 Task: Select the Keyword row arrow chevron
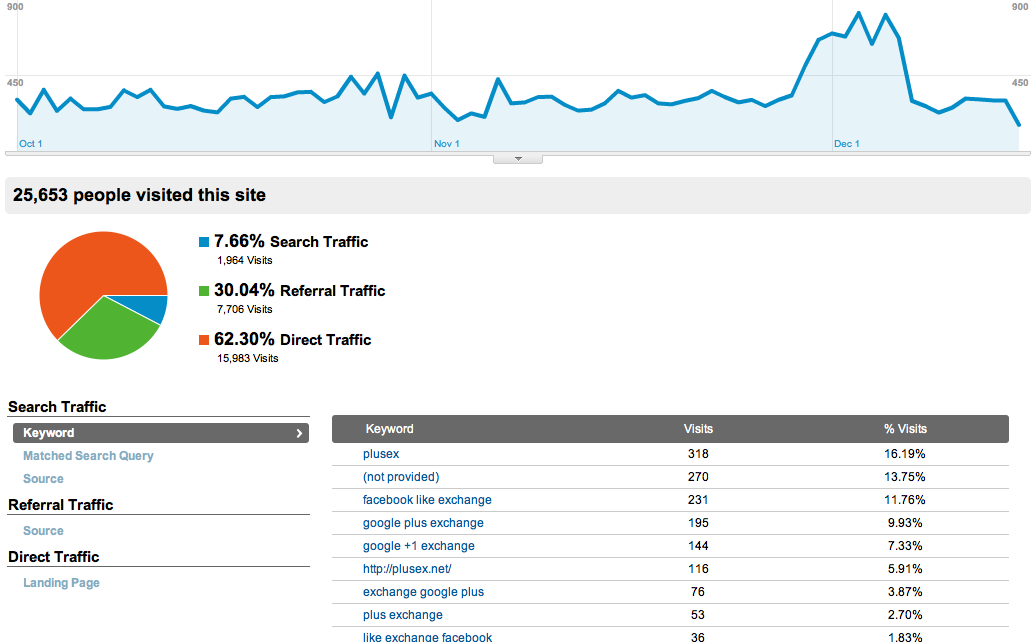point(299,433)
